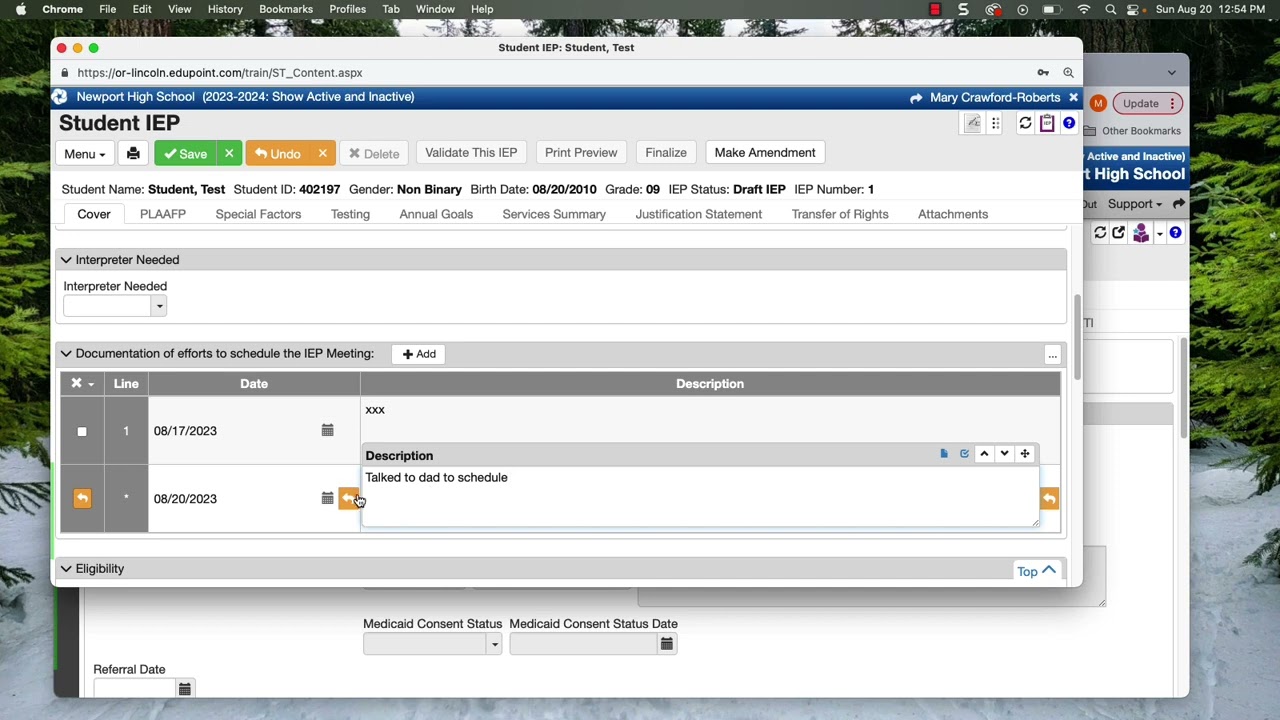Click the up arrow in Description popup
1280x720 pixels.
[x=984, y=454]
